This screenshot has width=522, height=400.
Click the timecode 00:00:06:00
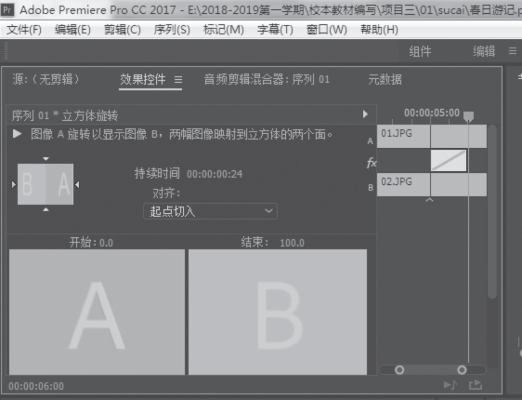pos(36,386)
